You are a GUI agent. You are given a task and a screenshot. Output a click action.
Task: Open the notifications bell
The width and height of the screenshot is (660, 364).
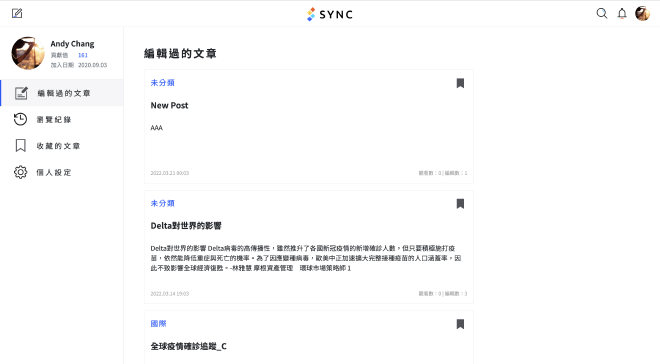tap(622, 13)
